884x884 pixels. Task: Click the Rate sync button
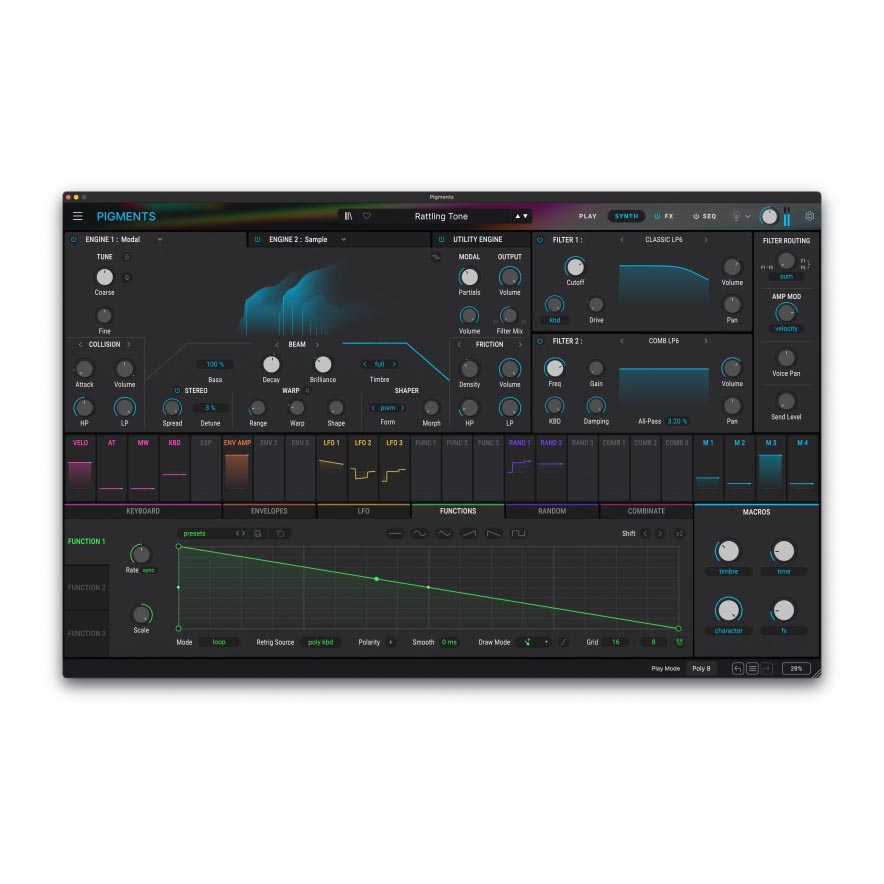point(148,571)
